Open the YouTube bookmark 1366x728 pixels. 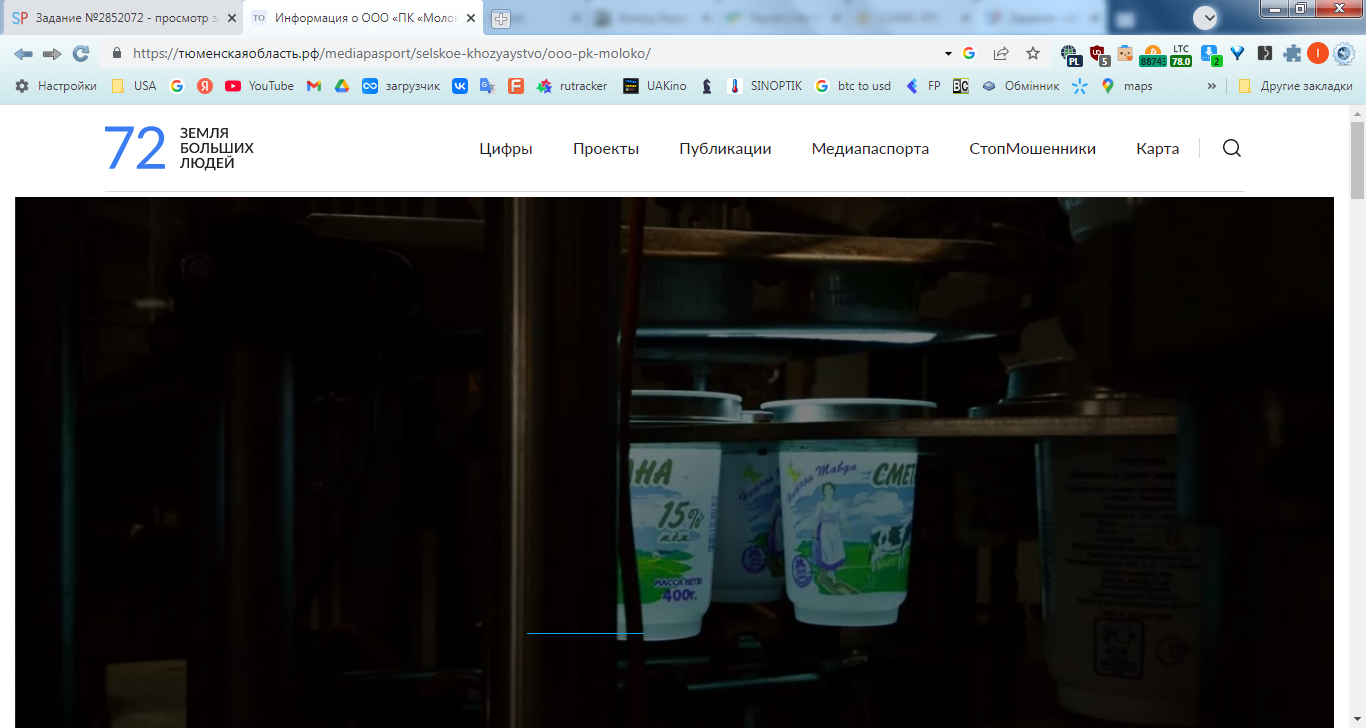pos(259,86)
